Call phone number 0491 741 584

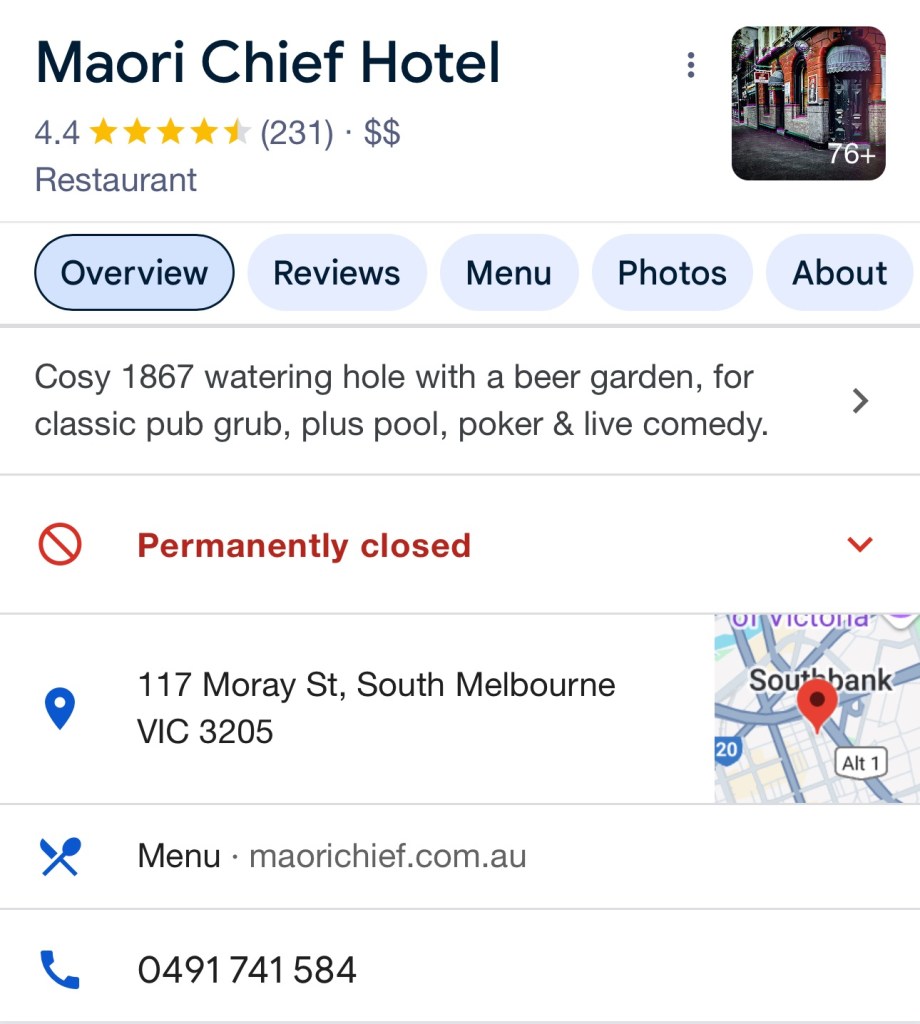(247, 970)
